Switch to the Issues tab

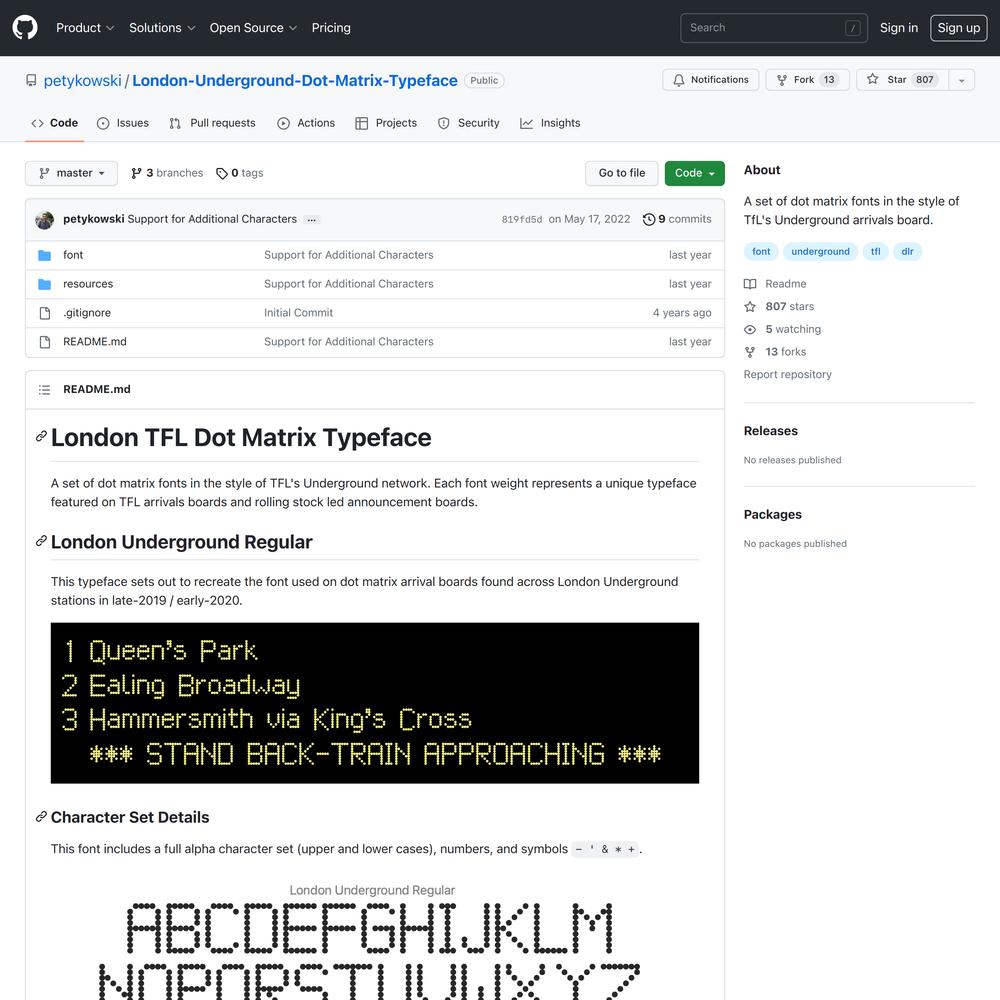point(123,123)
